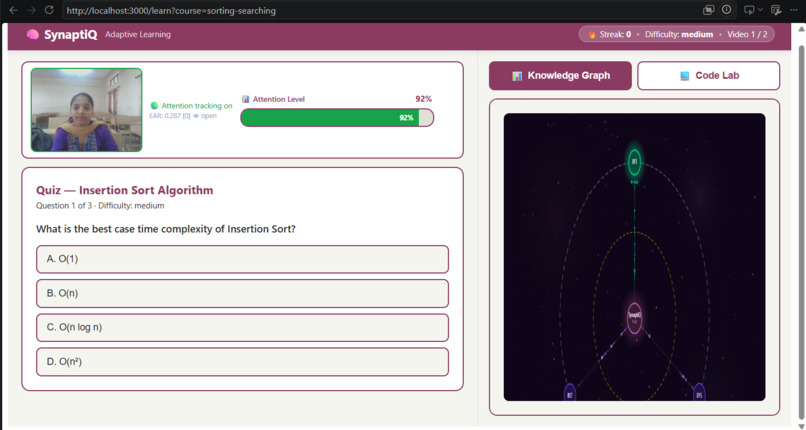This screenshot has width=806, height=430.
Task: Click the 92% value above attention bar
Action: tap(424, 99)
